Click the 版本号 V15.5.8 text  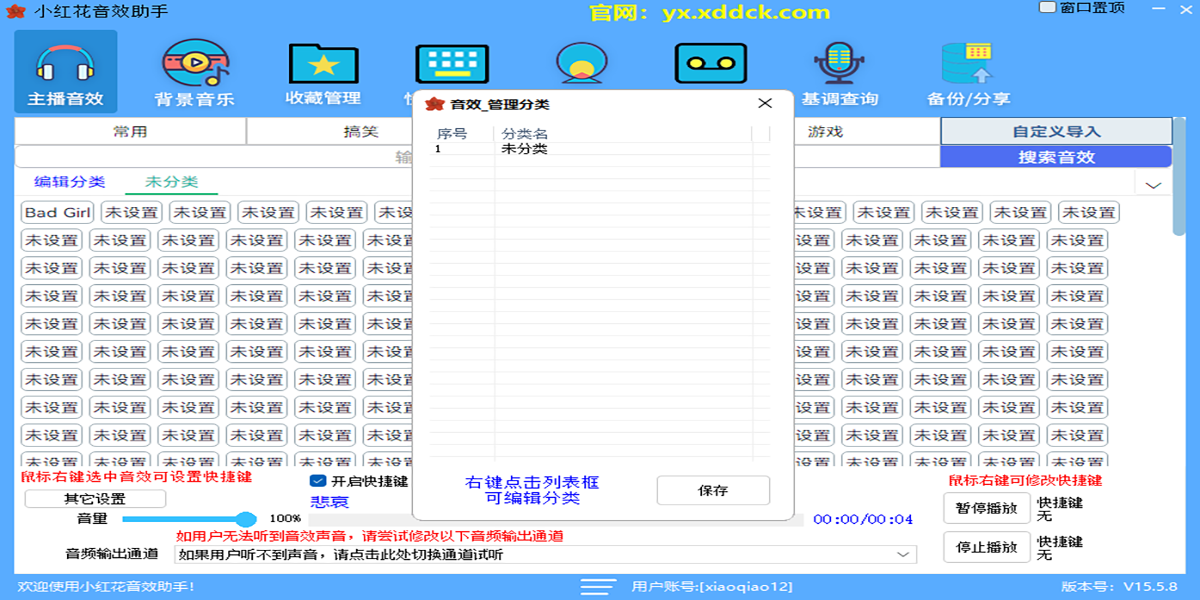click(x=1119, y=586)
